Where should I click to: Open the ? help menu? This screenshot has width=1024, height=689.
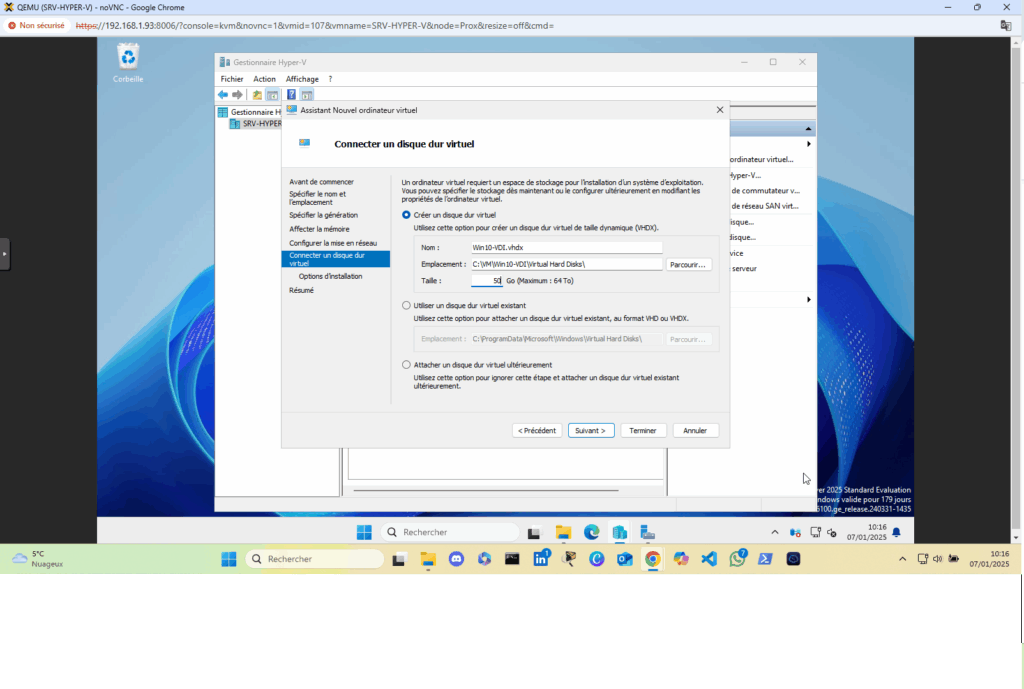330,79
